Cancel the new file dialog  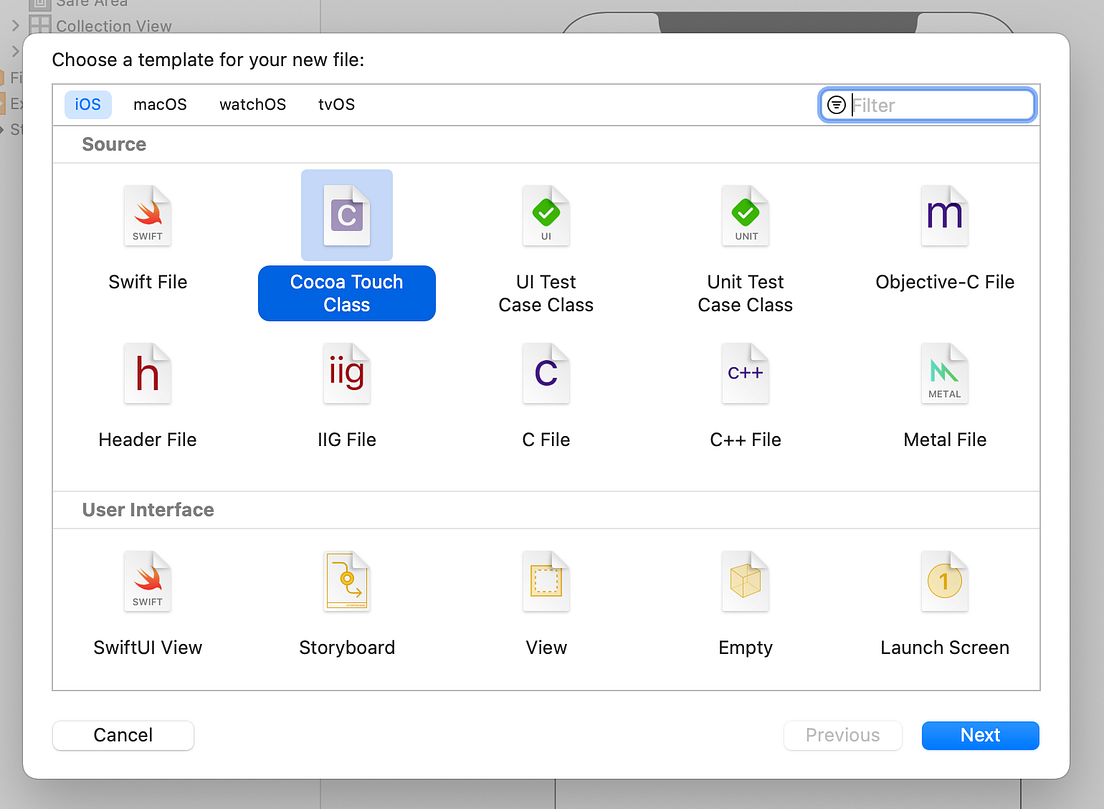(122, 735)
